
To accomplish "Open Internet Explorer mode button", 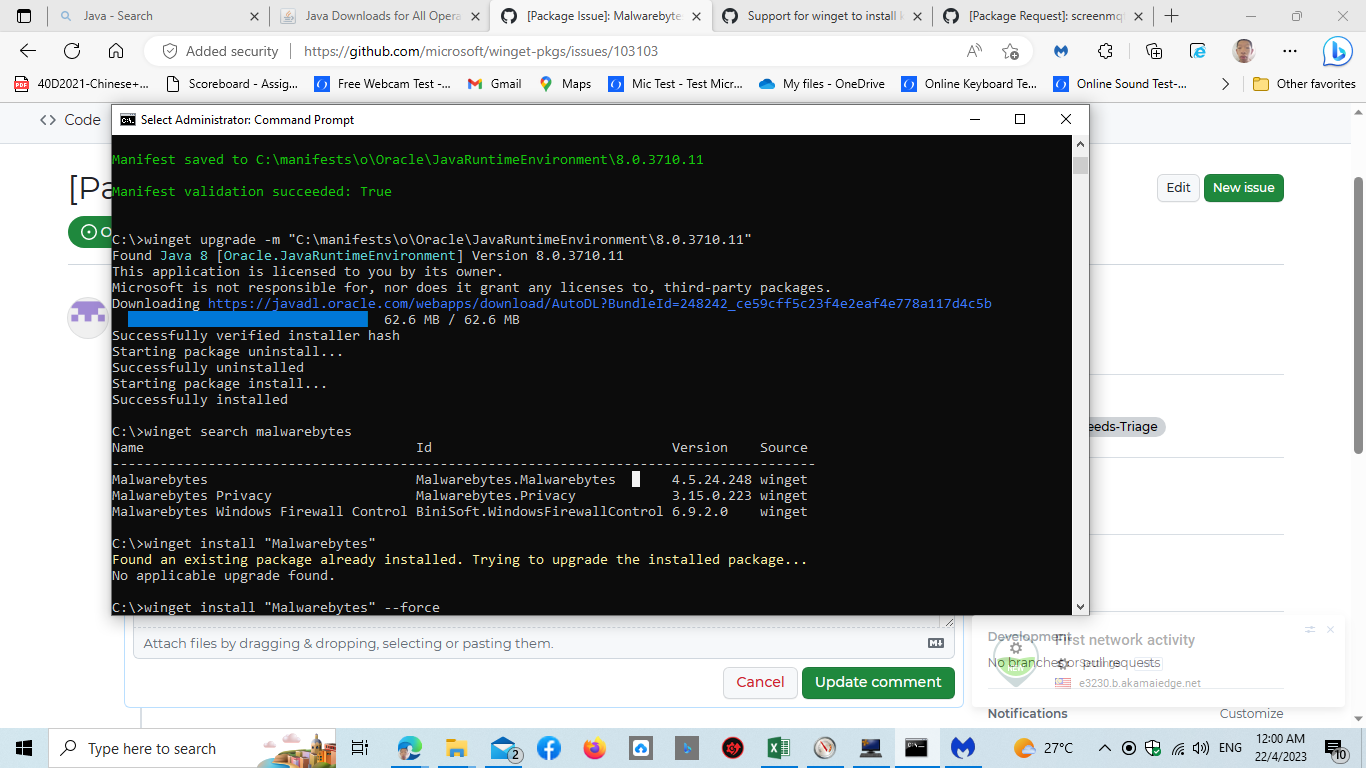I will pyautogui.click(x=1198, y=51).
